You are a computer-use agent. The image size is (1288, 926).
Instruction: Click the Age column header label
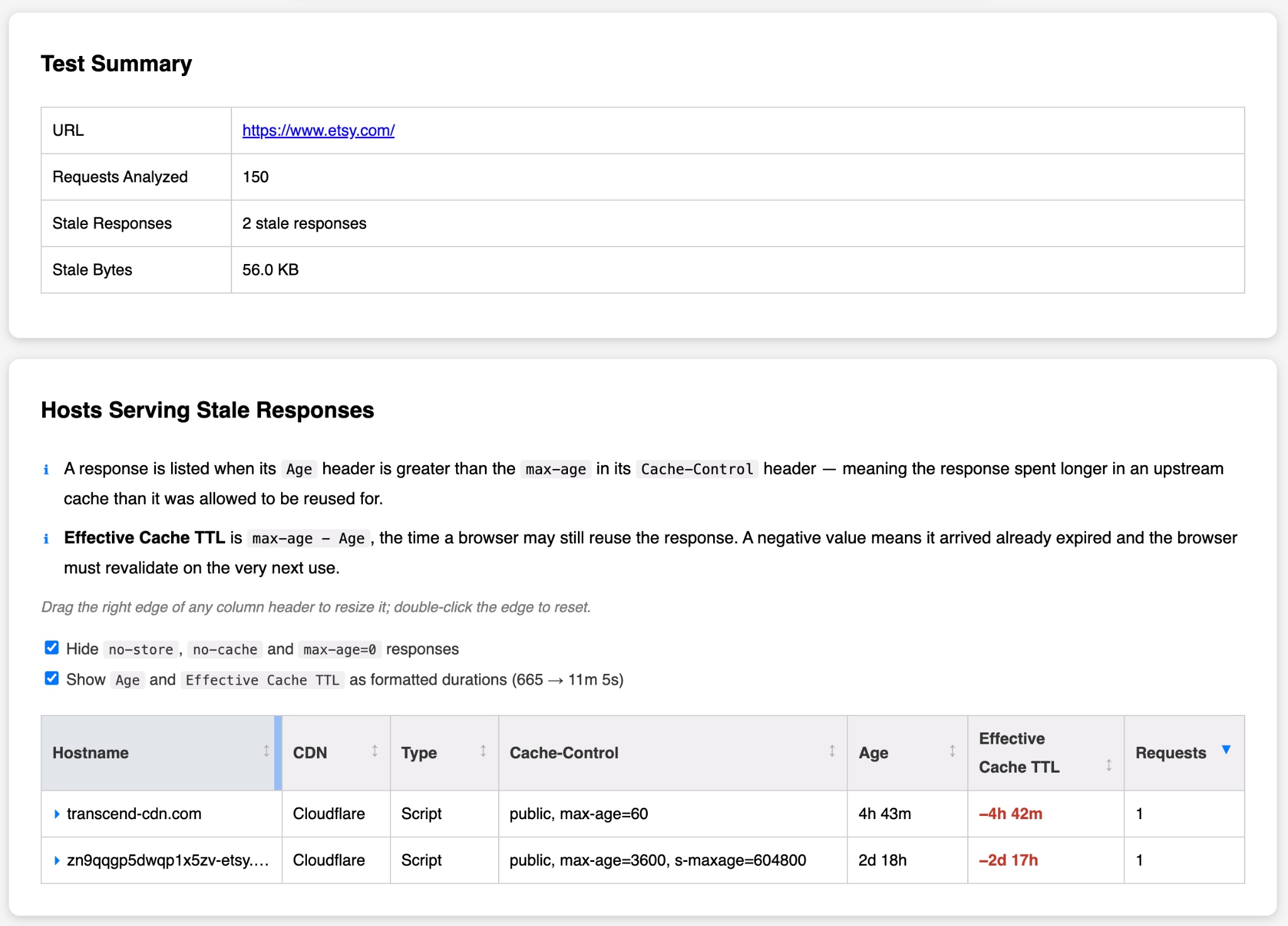coord(873,753)
